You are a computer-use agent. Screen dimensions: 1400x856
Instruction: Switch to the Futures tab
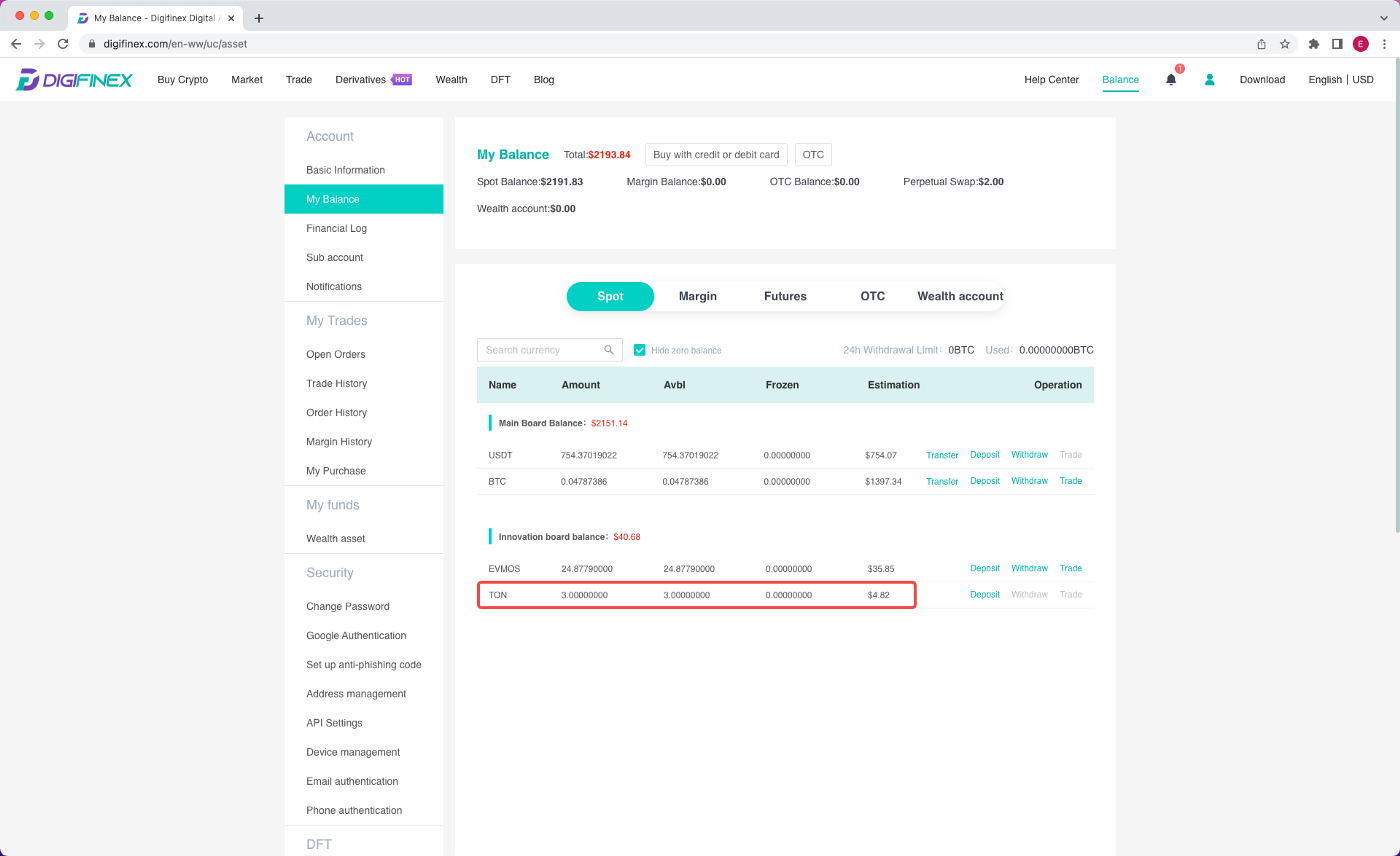click(785, 296)
